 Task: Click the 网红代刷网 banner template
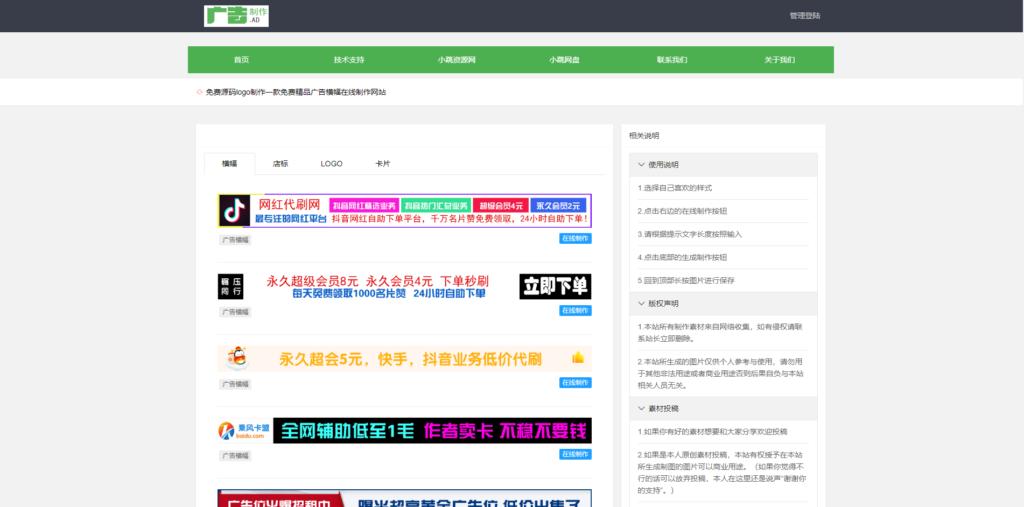click(405, 211)
